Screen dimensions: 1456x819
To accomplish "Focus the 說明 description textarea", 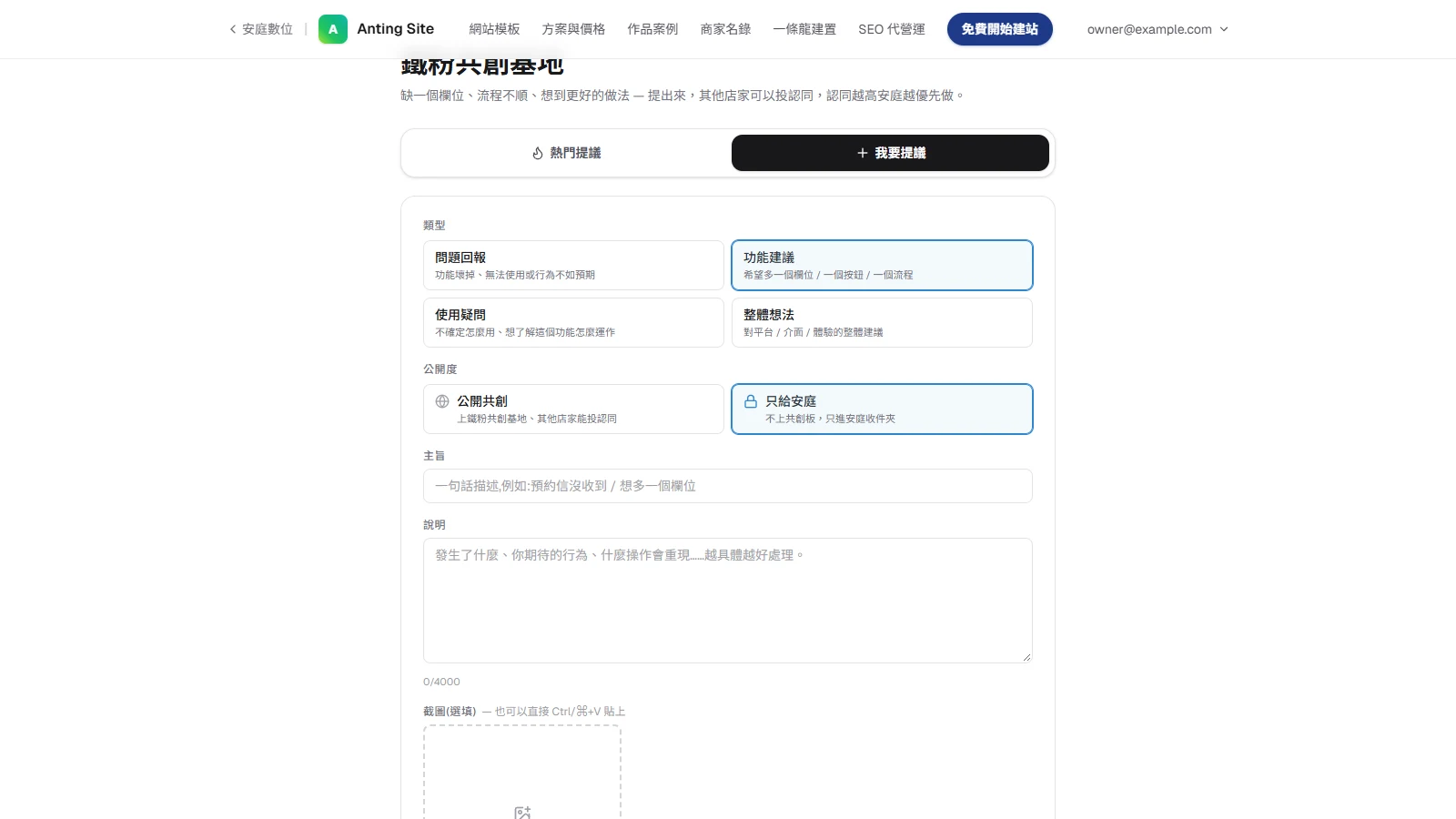I will click(x=728, y=601).
